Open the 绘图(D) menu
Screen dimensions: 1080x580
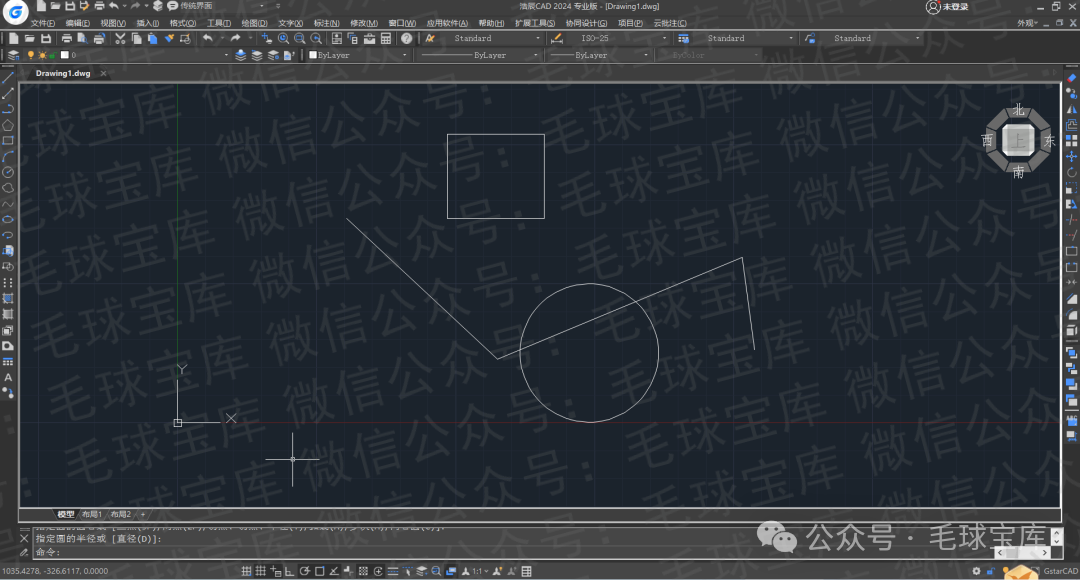pyautogui.click(x=254, y=23)
